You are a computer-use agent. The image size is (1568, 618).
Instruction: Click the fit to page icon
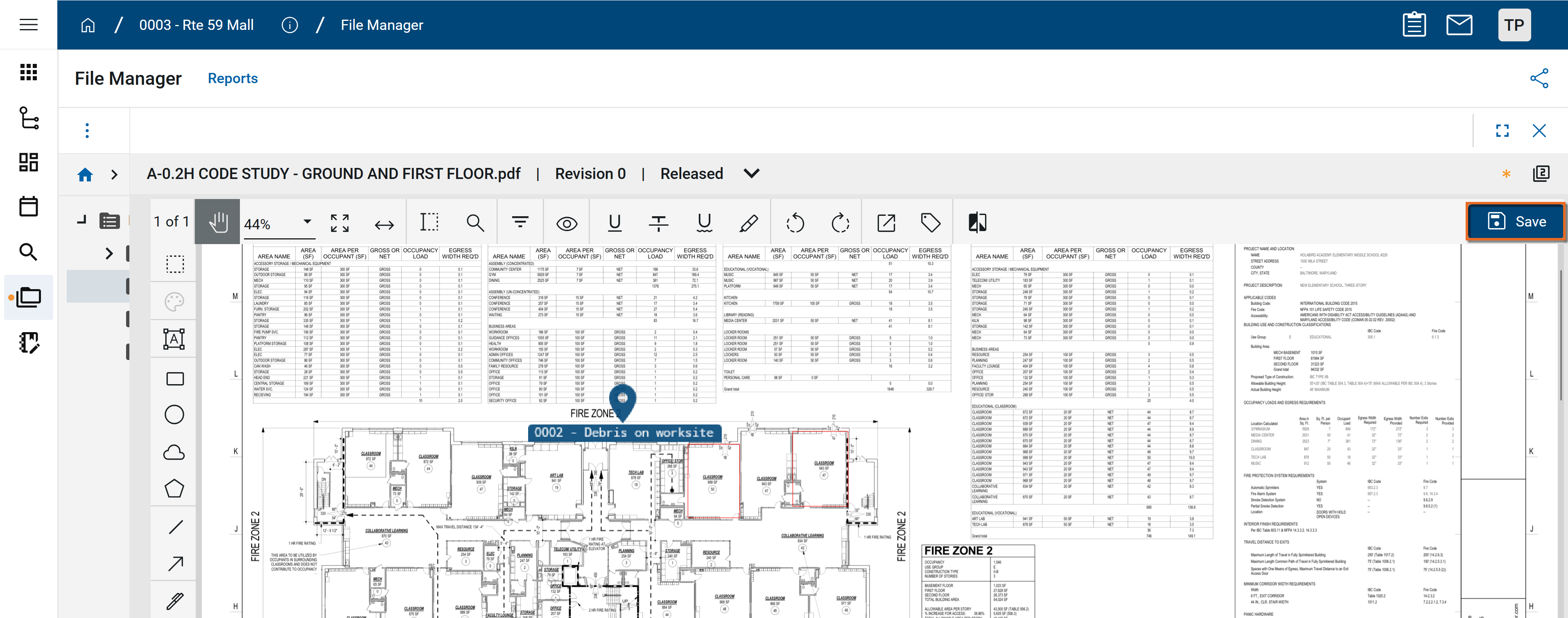[340, 224]
